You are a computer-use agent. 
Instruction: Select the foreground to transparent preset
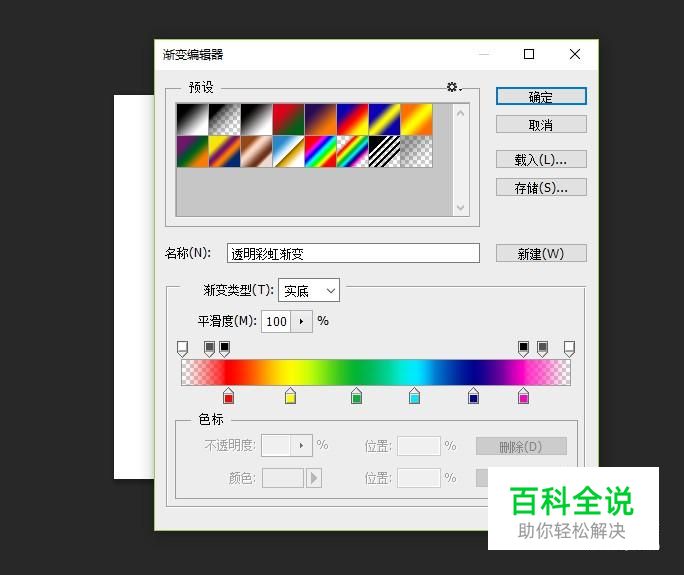pyautogui.click(x=225, y=120)
